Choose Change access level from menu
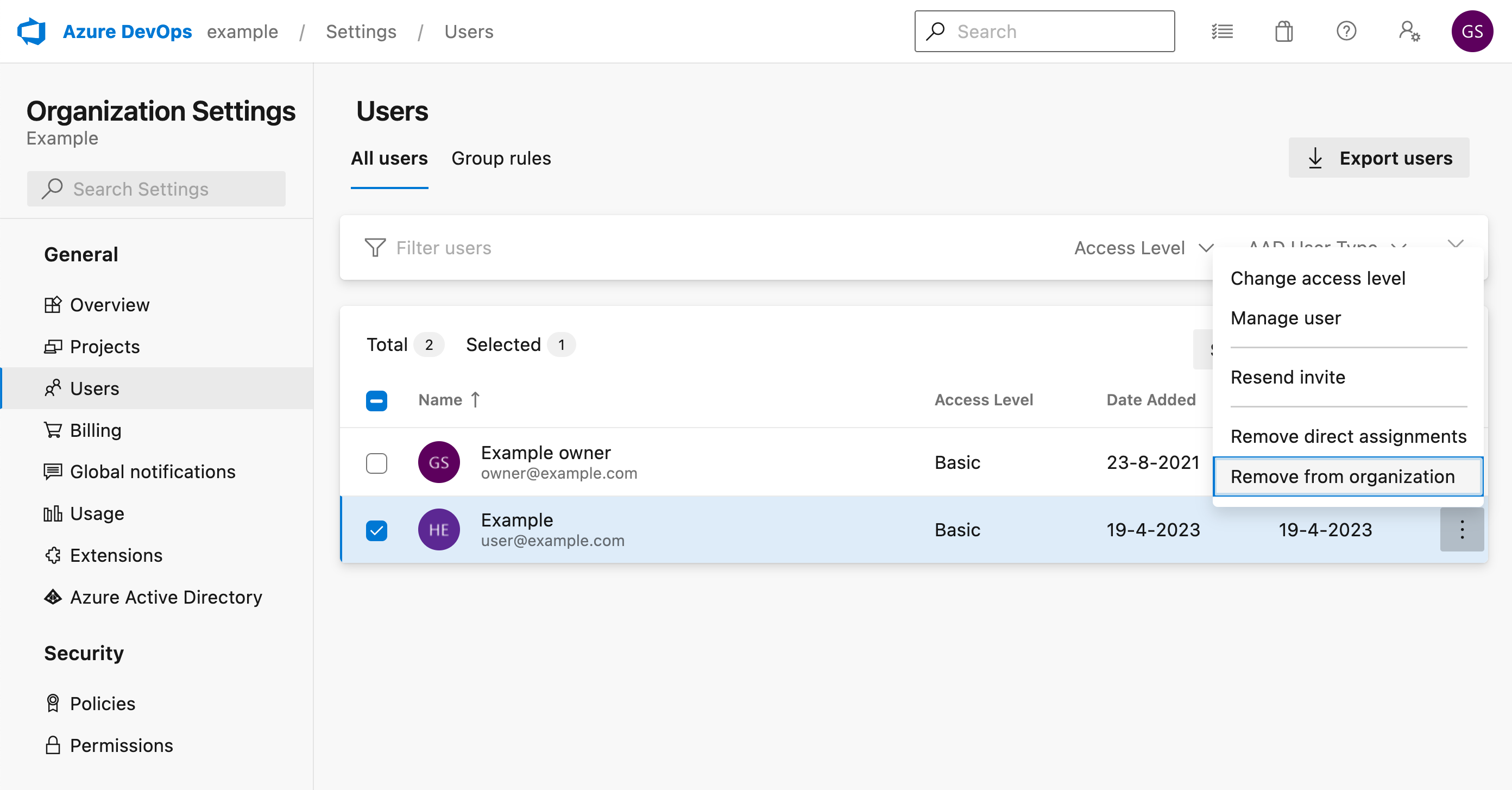The width and height of the screenshot is (1512, 790). pos(1347,278)
